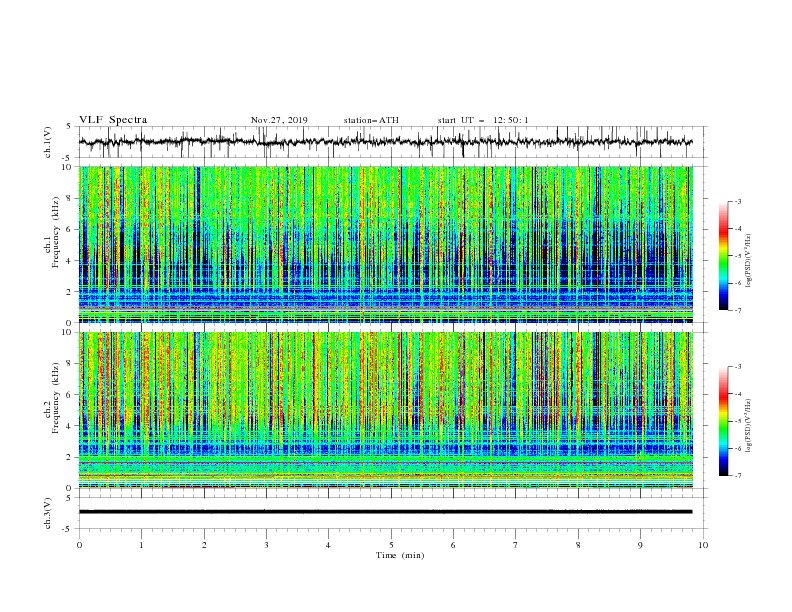Click the ch.2 spectrogram color bar
792x612 pixels.
[x=723, y=421]
